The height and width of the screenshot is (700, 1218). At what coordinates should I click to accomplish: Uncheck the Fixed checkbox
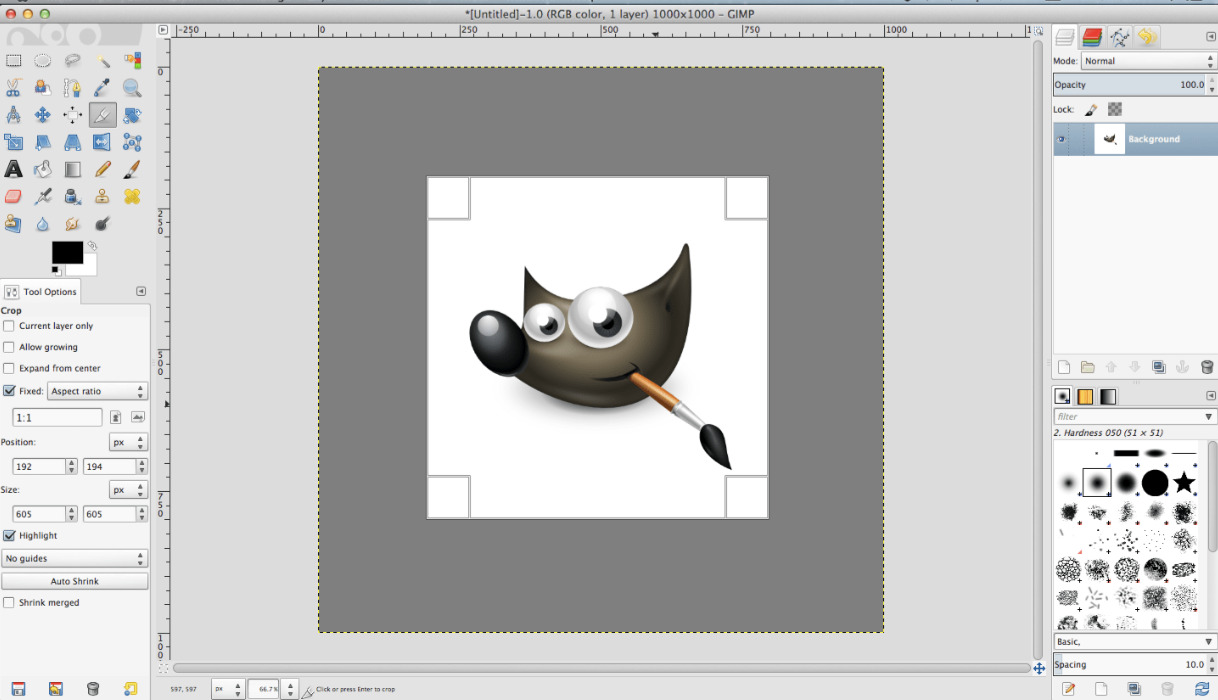[x=9, y=391]
